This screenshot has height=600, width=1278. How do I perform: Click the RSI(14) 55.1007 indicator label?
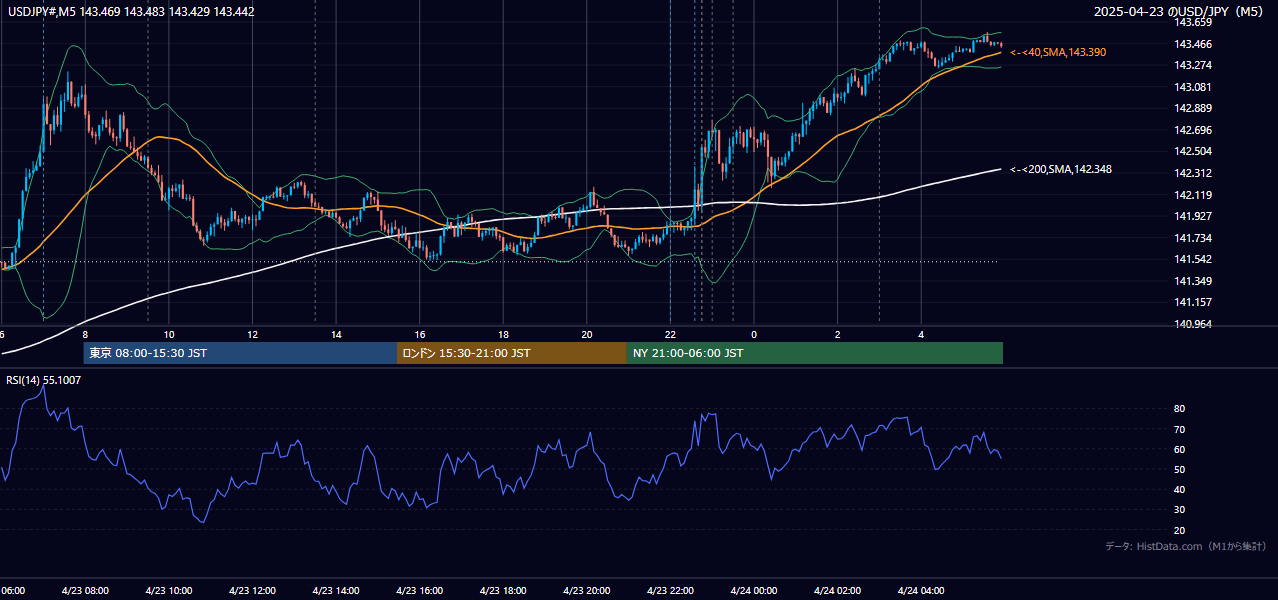[x=44, y=380]
